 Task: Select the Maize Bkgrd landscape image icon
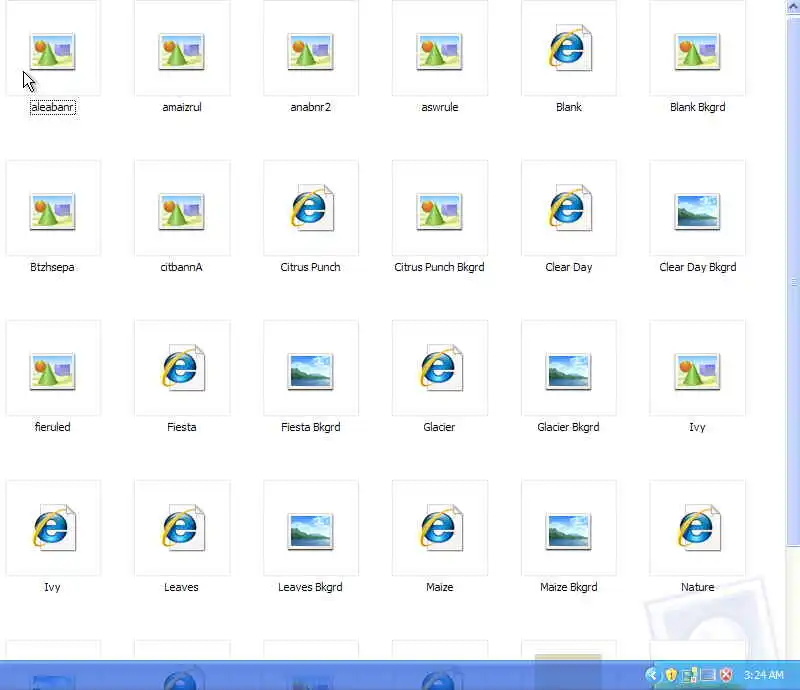tap(568, 531)
